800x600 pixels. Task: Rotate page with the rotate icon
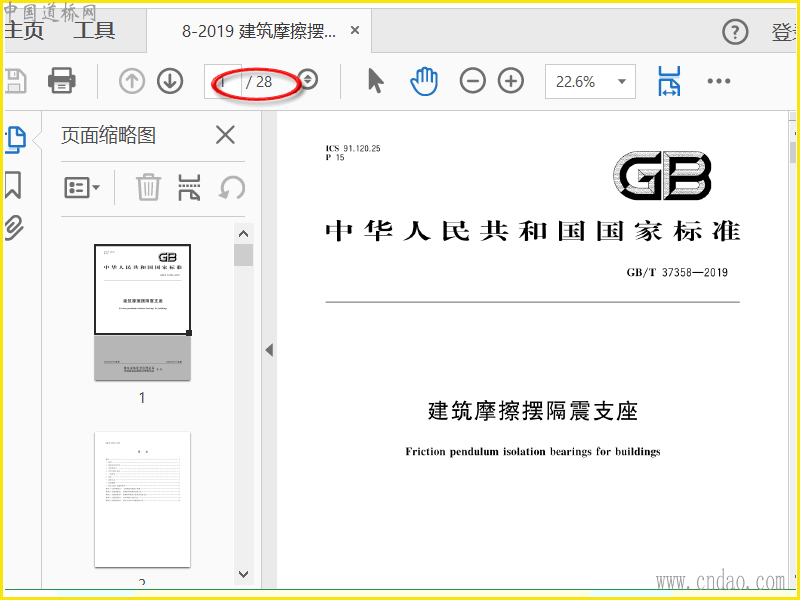[232, 187]
